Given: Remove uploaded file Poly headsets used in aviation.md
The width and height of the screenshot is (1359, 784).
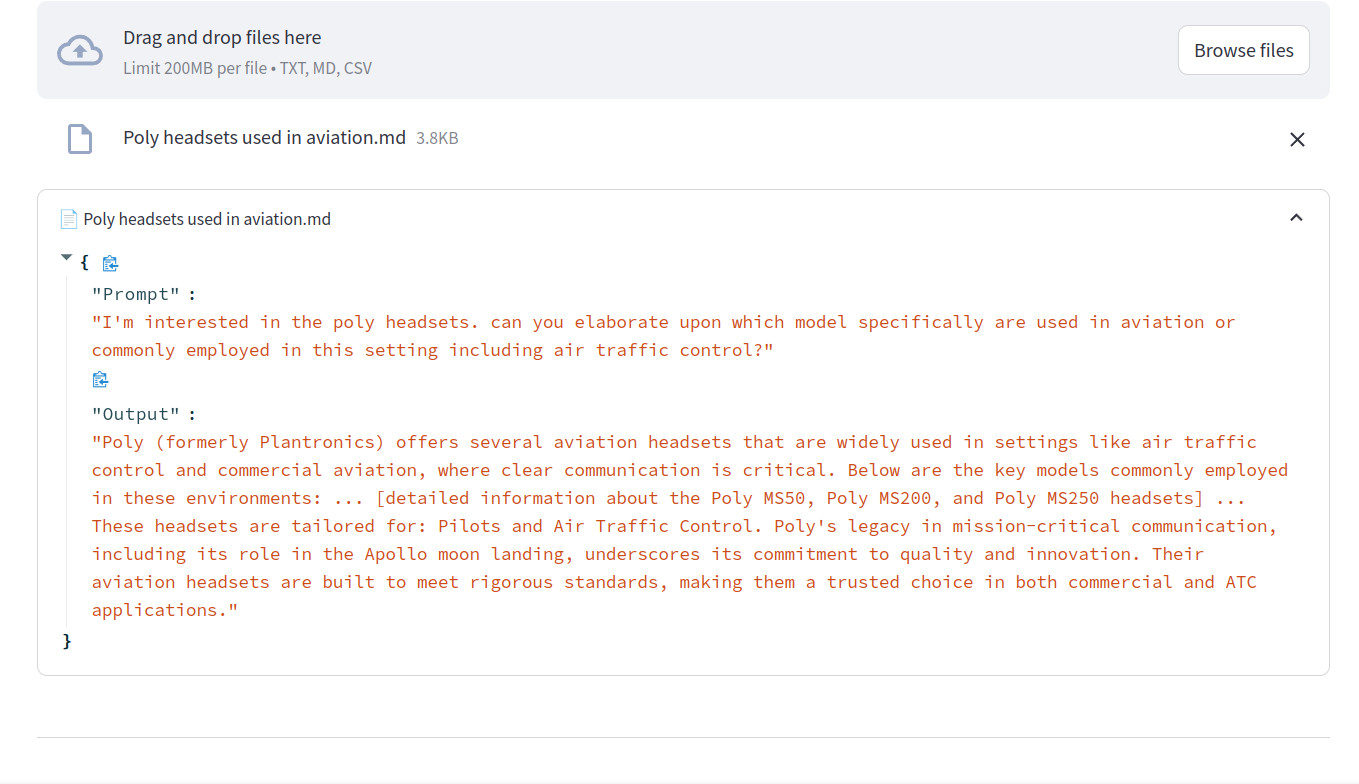Looking at the screenshot, I should pos(1297,139).
